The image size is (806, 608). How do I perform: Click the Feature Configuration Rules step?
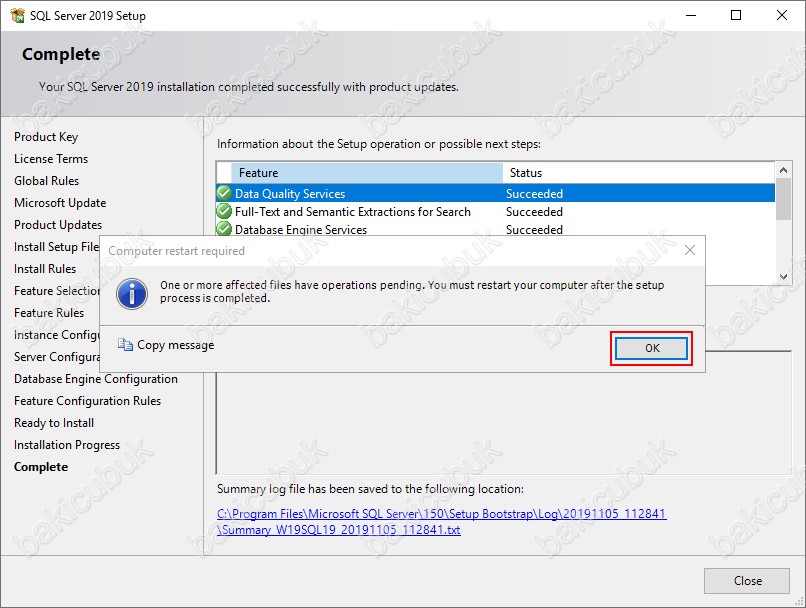(87, 401)
